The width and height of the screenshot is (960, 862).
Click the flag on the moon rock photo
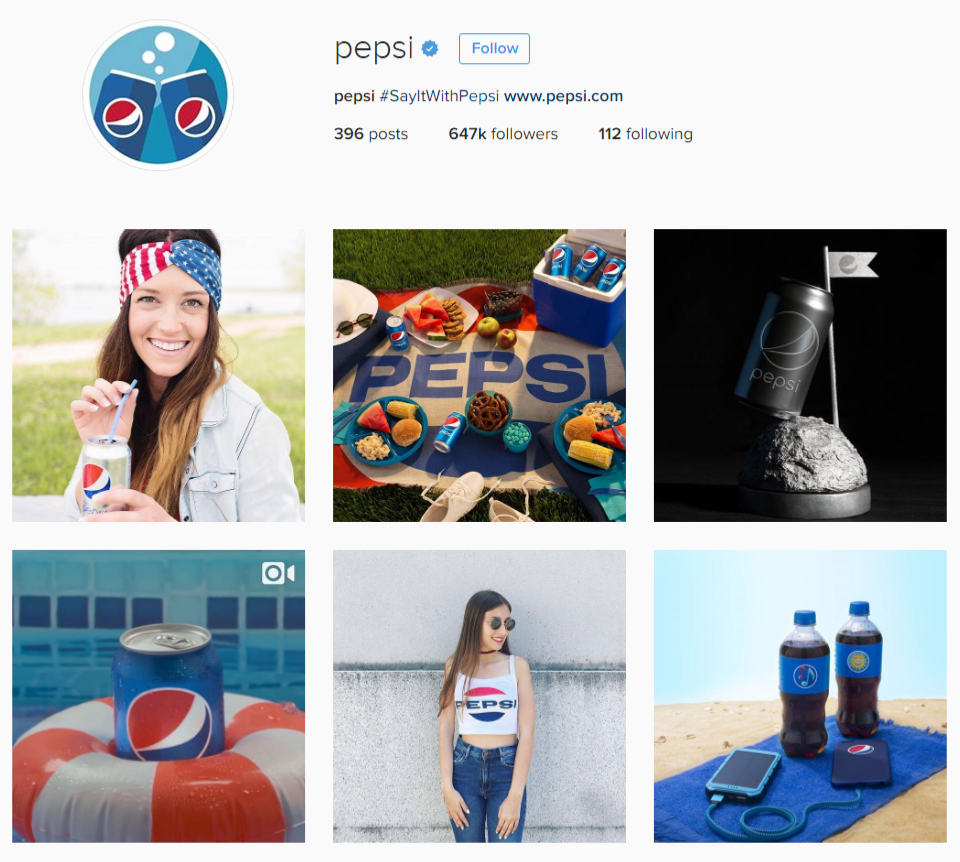tap(851, 265)
